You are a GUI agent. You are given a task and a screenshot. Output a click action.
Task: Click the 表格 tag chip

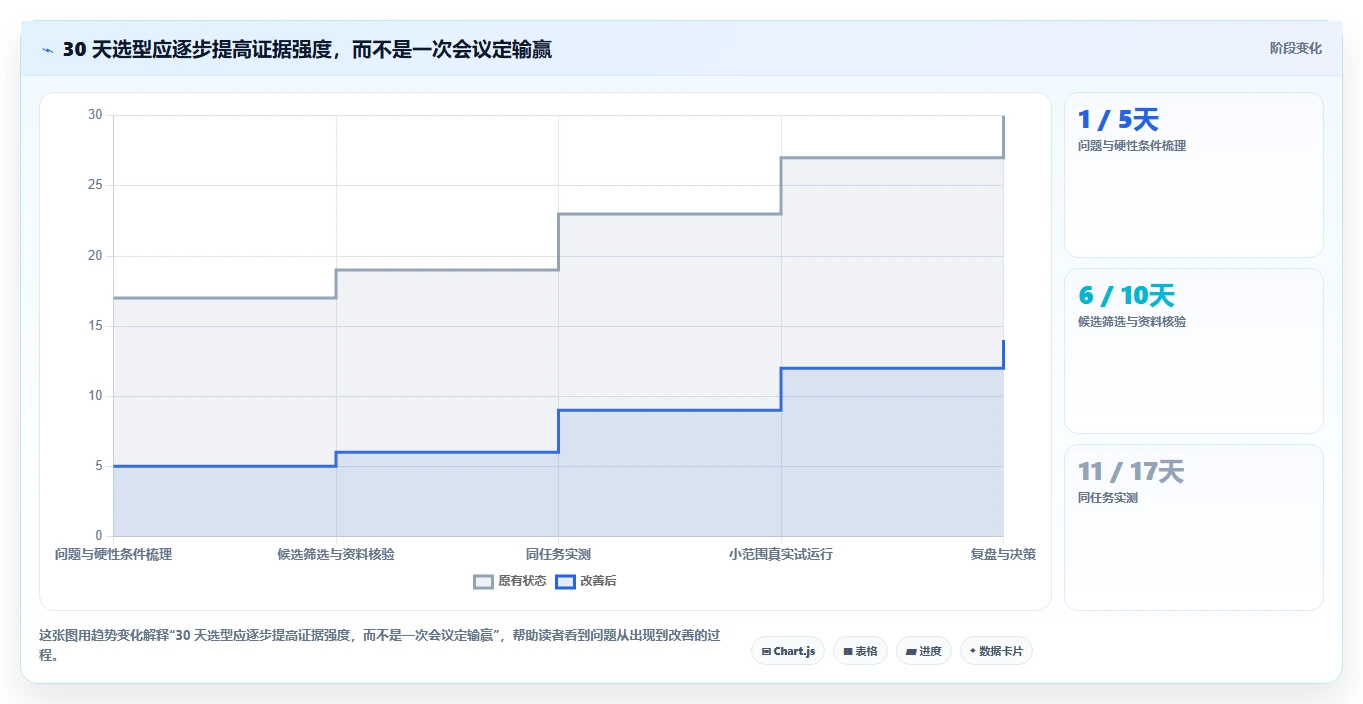860,651
